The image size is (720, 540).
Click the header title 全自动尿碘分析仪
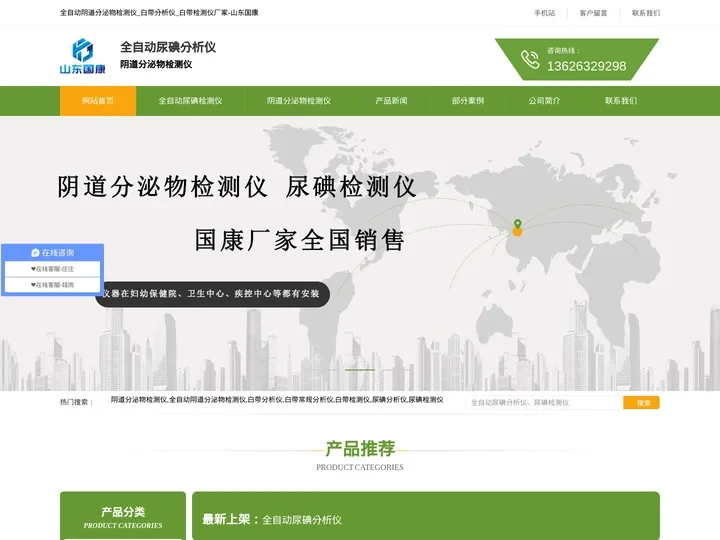click(168, 47)
